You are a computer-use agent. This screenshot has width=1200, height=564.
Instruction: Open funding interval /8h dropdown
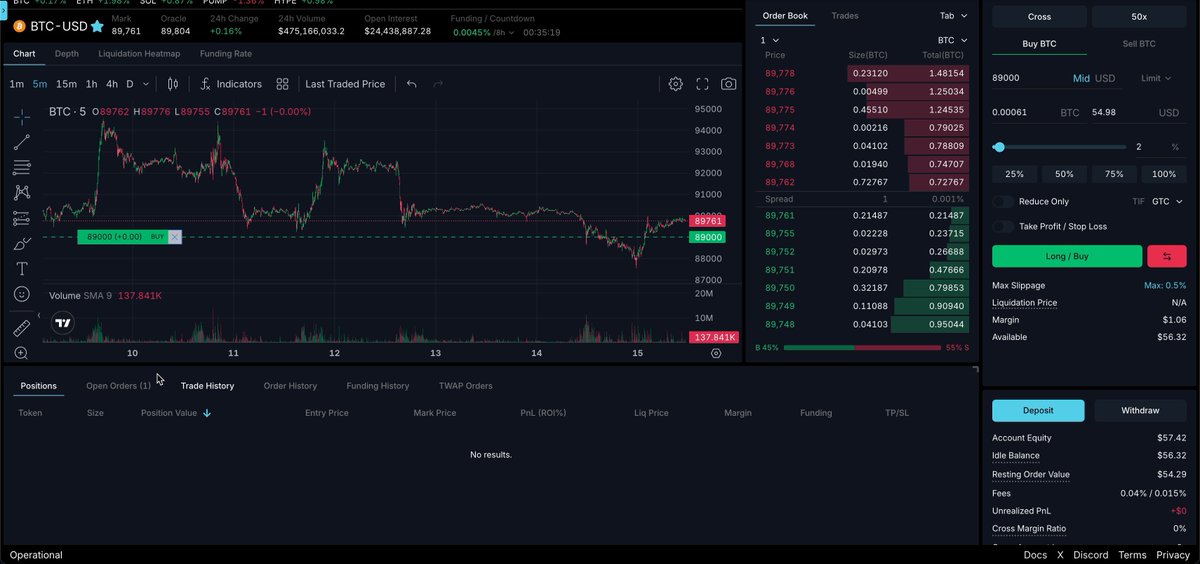point(505,32)
